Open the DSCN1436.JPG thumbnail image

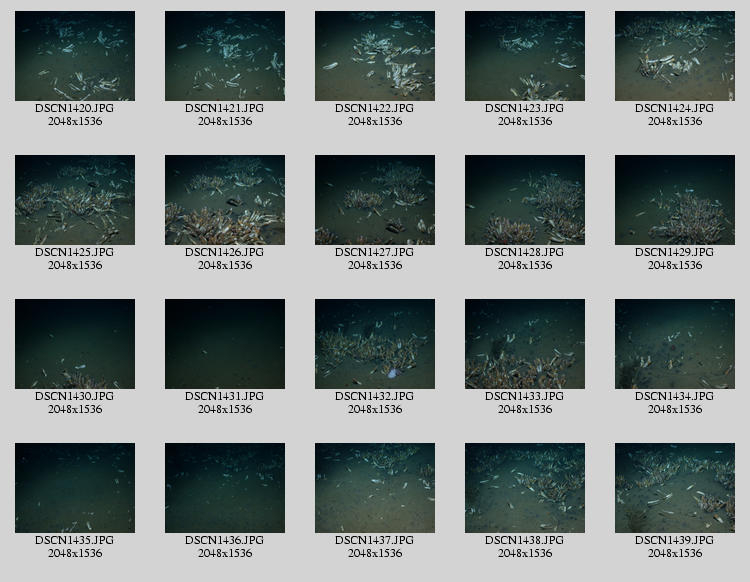click(225, 488)
